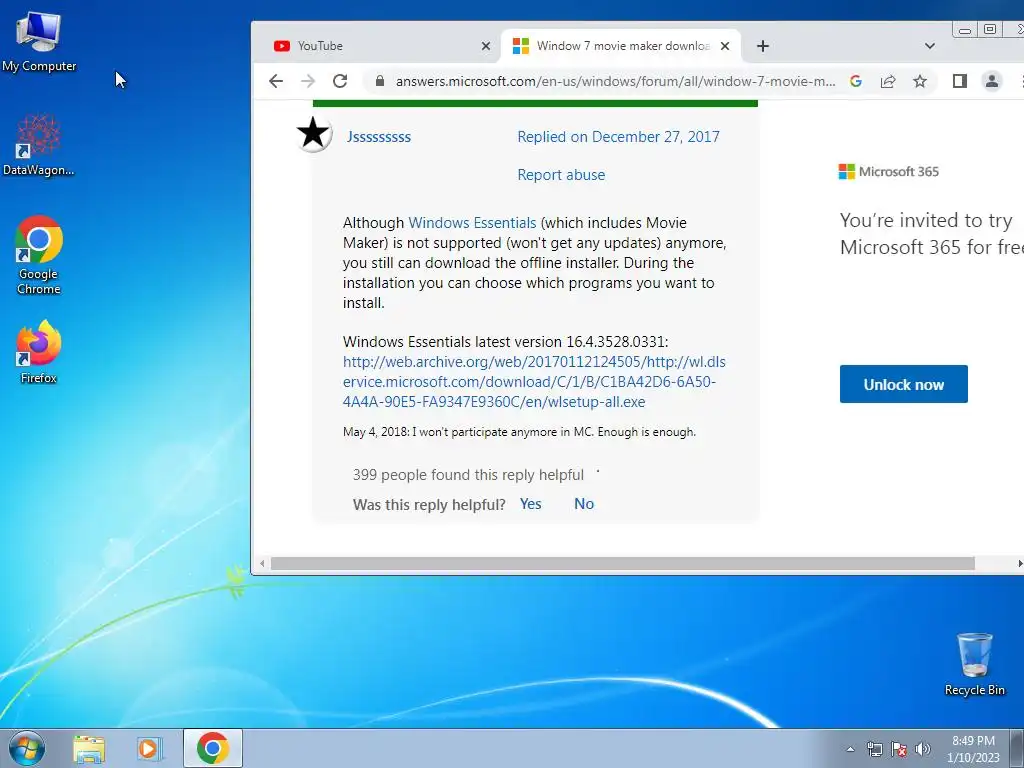This screenshot has height=768, width=1024.
Task: Click the volume speaker tray icon
Action: pos(922,749)
